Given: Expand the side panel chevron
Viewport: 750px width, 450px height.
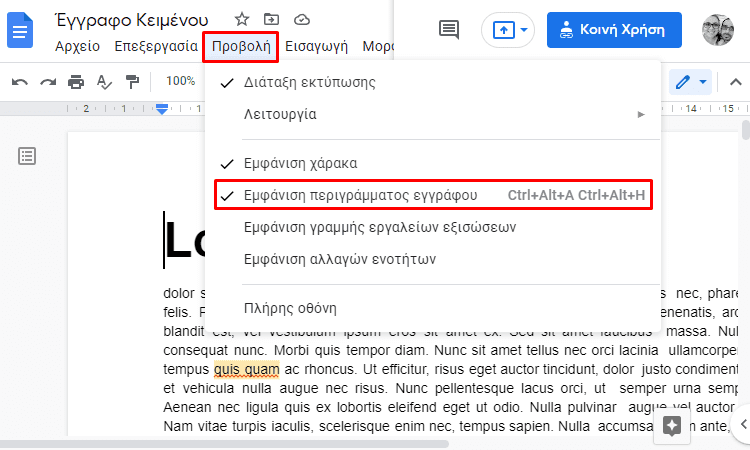Looking at the screenshot, I should [x=743, y=424].
